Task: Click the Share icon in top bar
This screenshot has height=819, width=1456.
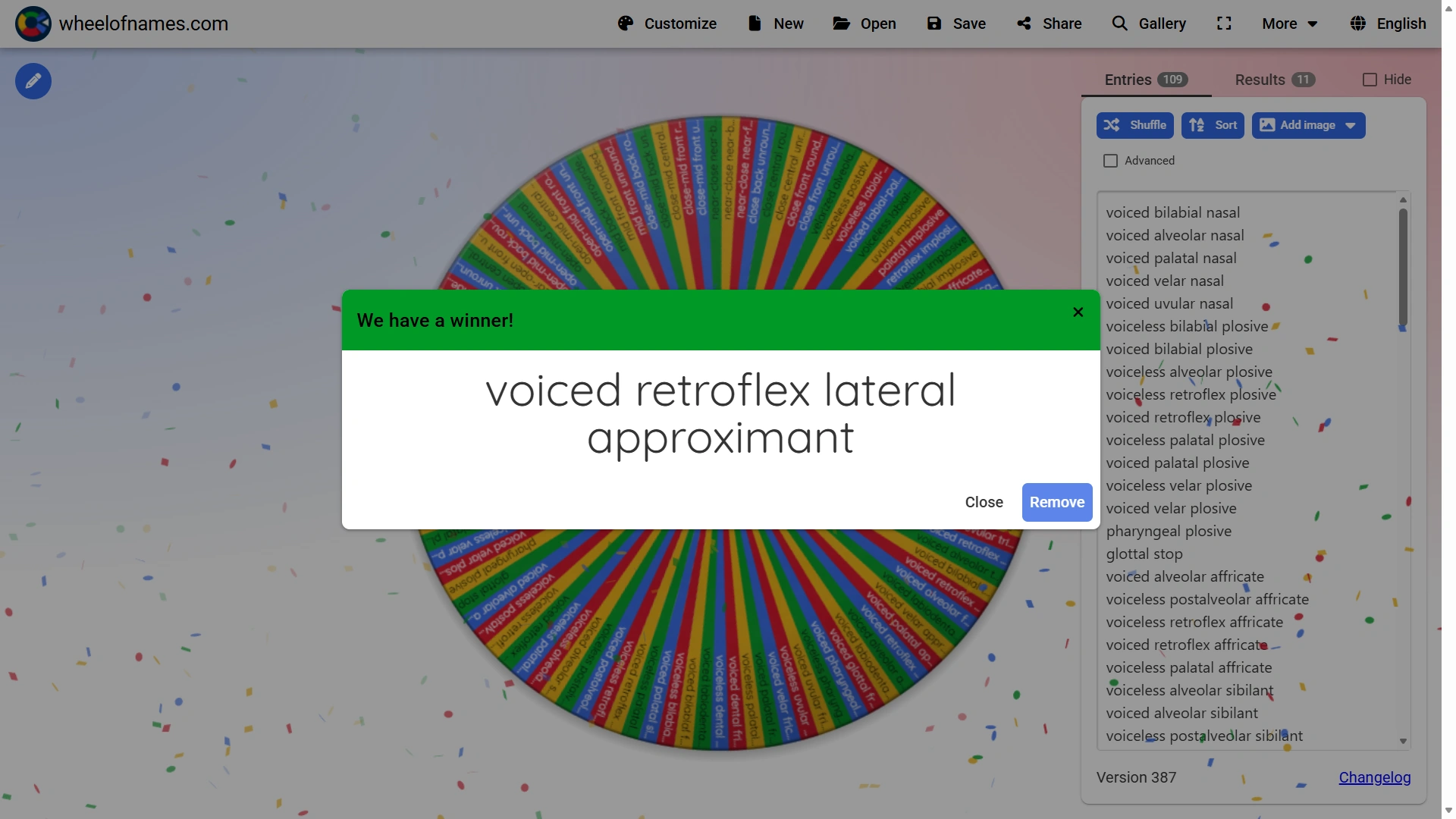Action: (x=1025, y=24)
